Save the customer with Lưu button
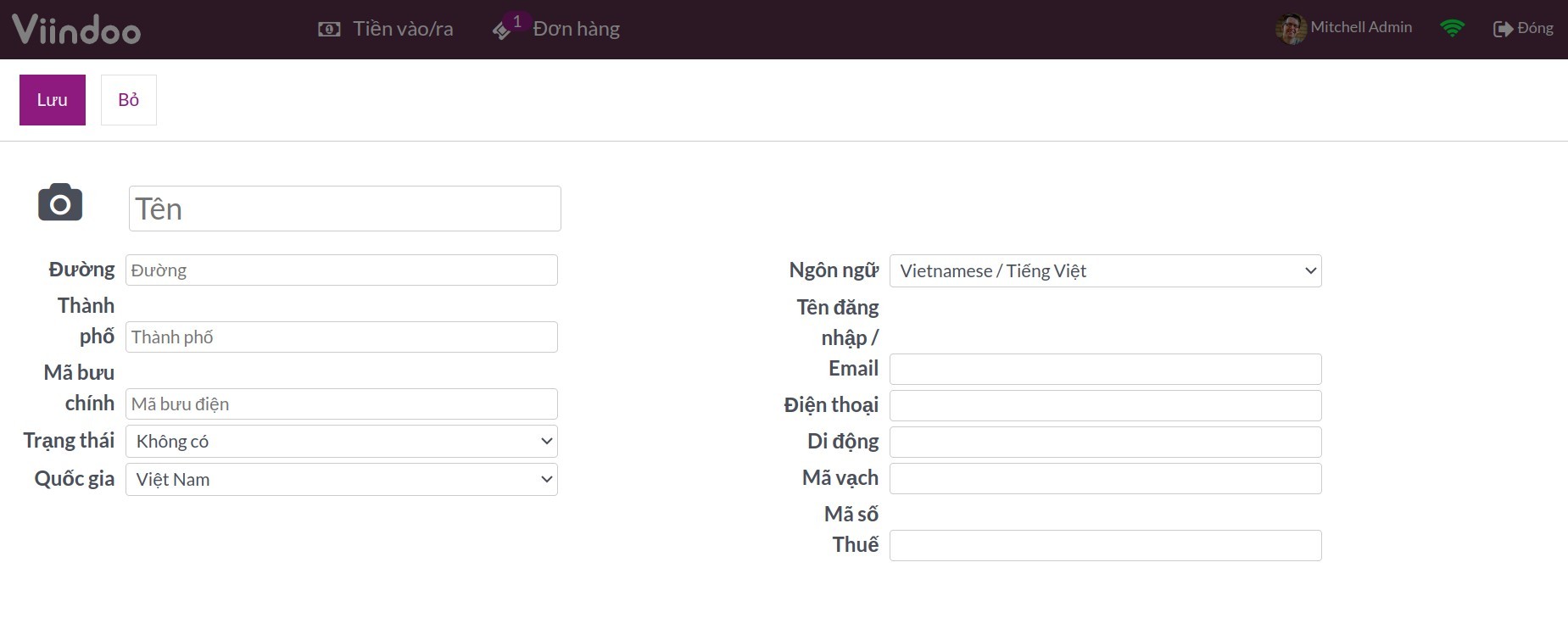This screenshot has height=618, width=1568. [53, 100]
